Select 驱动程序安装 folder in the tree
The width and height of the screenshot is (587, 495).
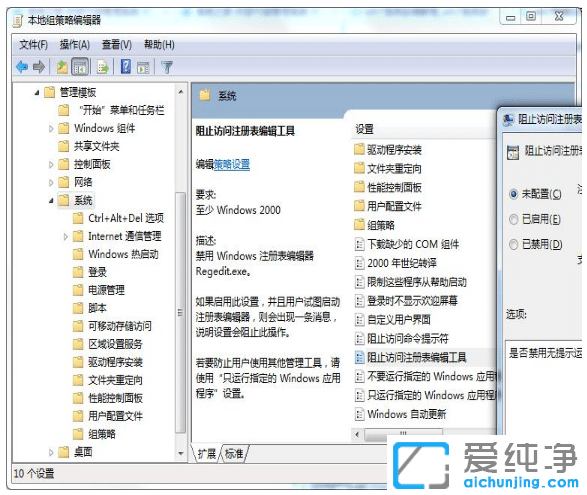(115, 362)
